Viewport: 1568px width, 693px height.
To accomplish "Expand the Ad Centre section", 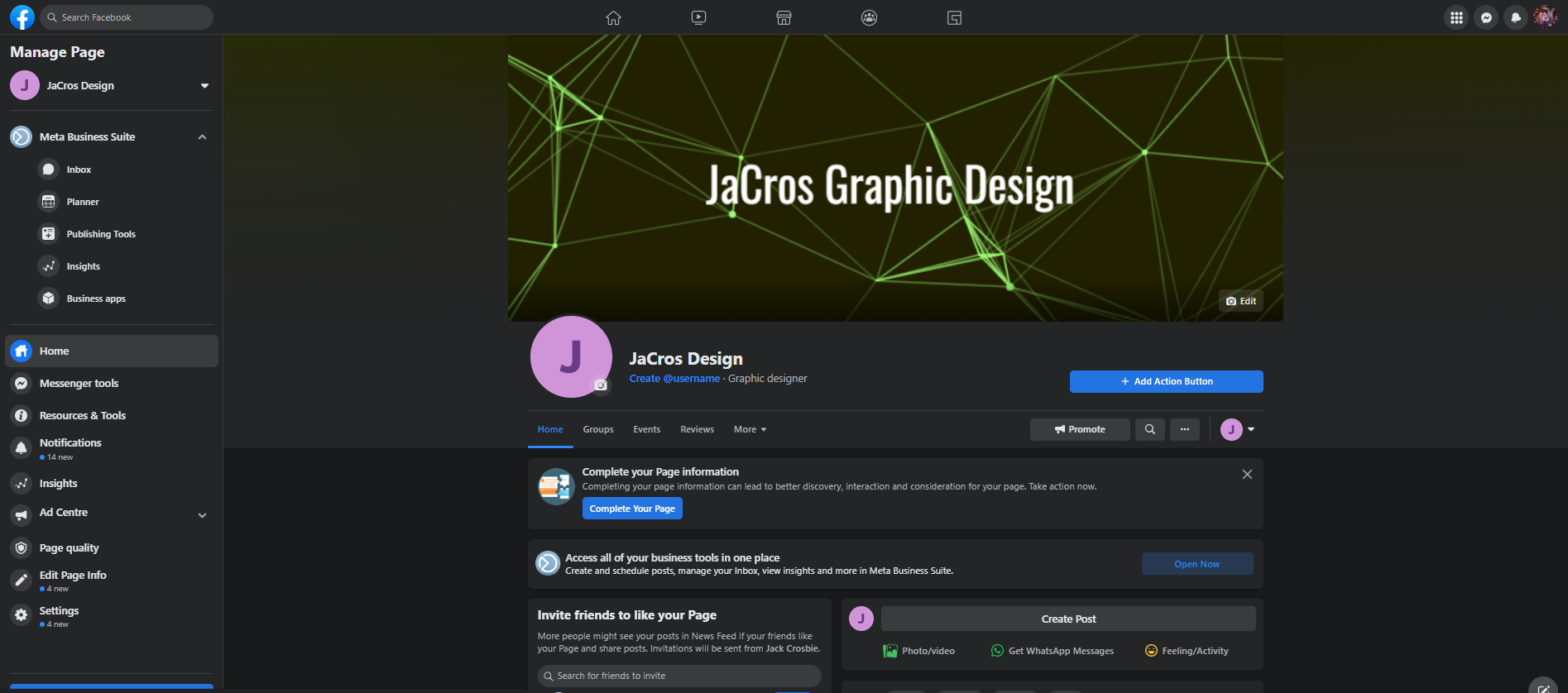I will (x=203, y=515).
